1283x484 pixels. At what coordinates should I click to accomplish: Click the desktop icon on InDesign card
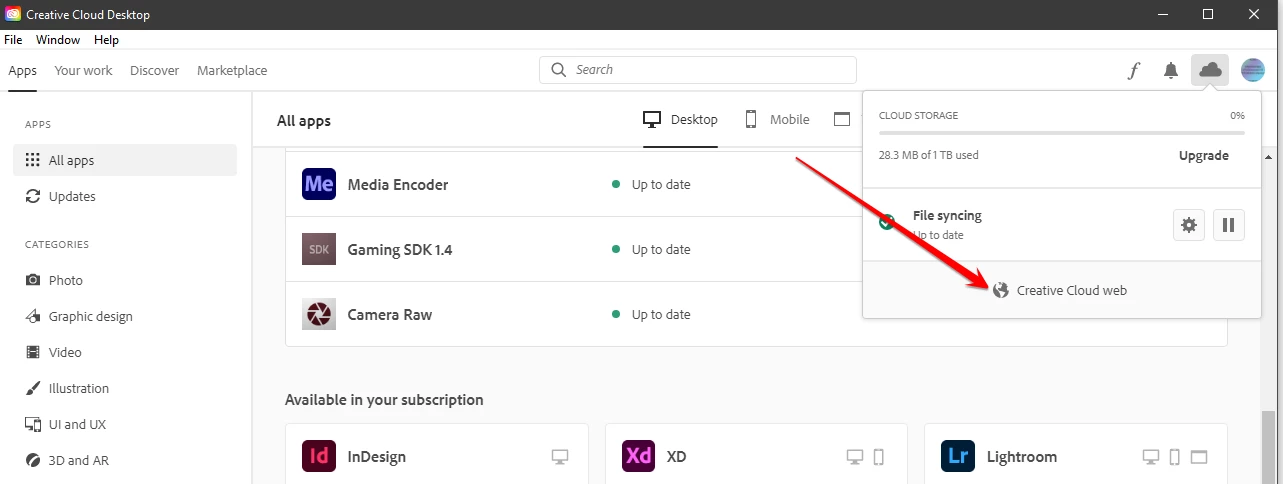pos(560,457)
